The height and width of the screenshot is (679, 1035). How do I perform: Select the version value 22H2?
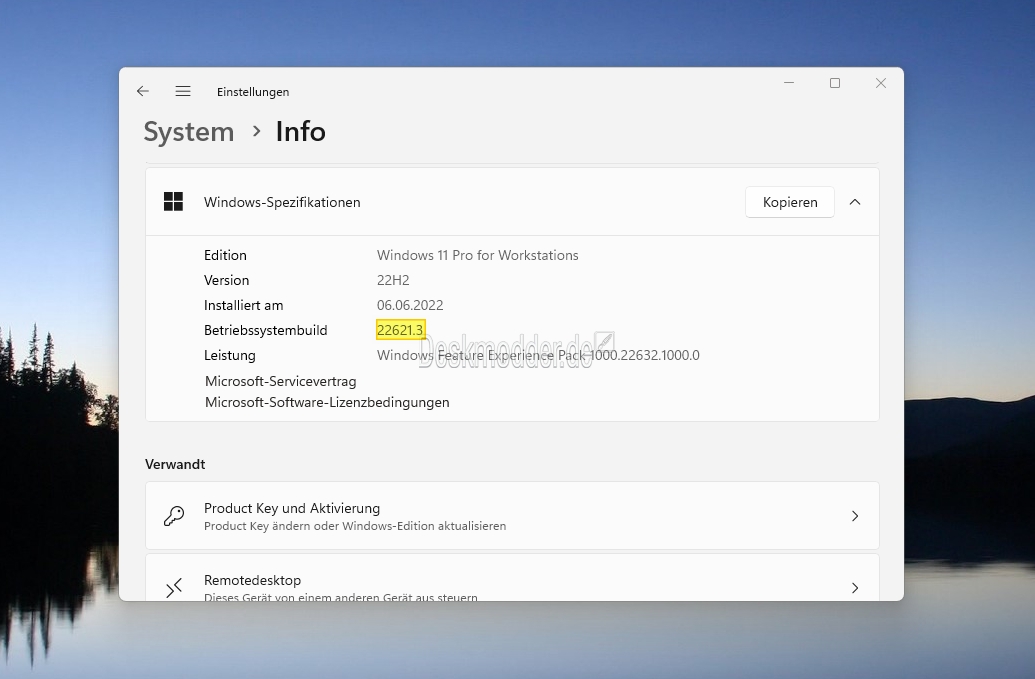coord(393,280)
